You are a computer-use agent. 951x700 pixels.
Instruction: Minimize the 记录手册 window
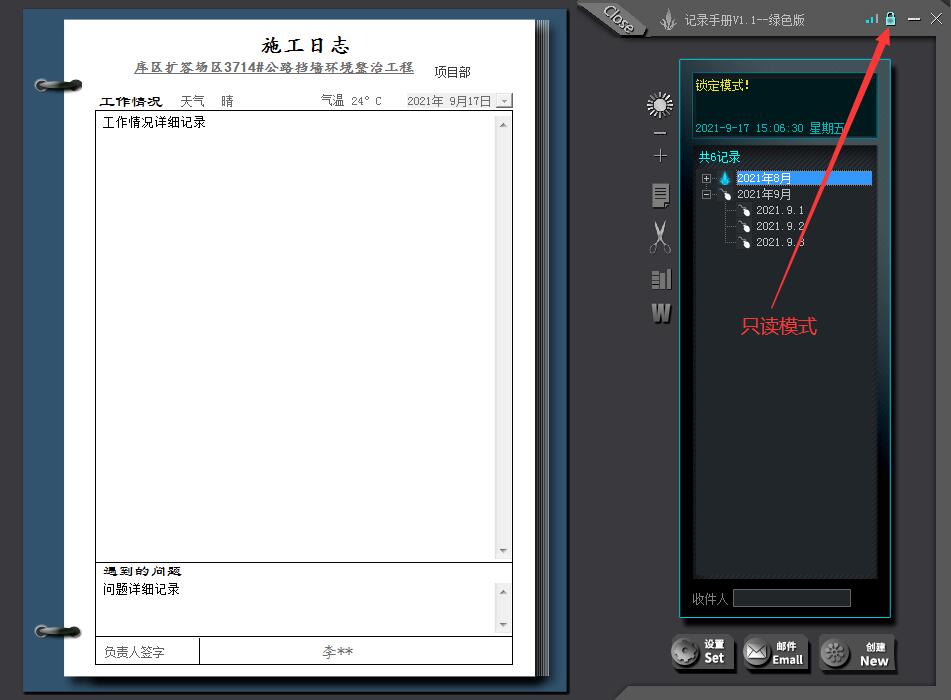(914, 19)
